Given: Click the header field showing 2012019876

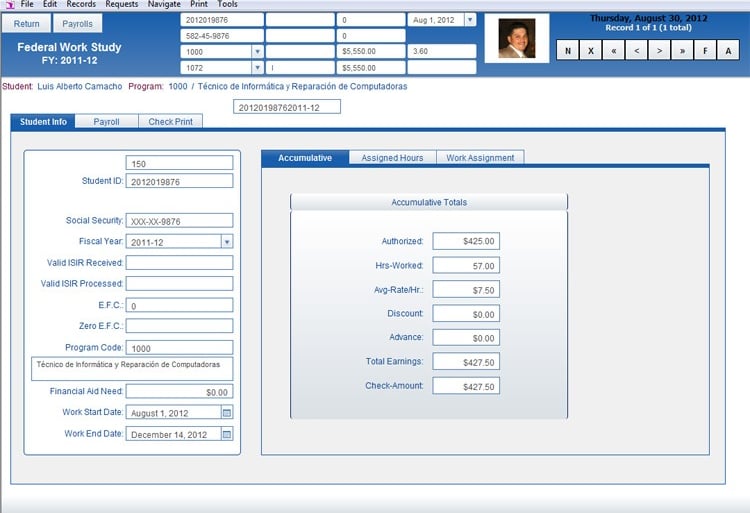Looking at the screenshot, I should [x=222, y=20].
